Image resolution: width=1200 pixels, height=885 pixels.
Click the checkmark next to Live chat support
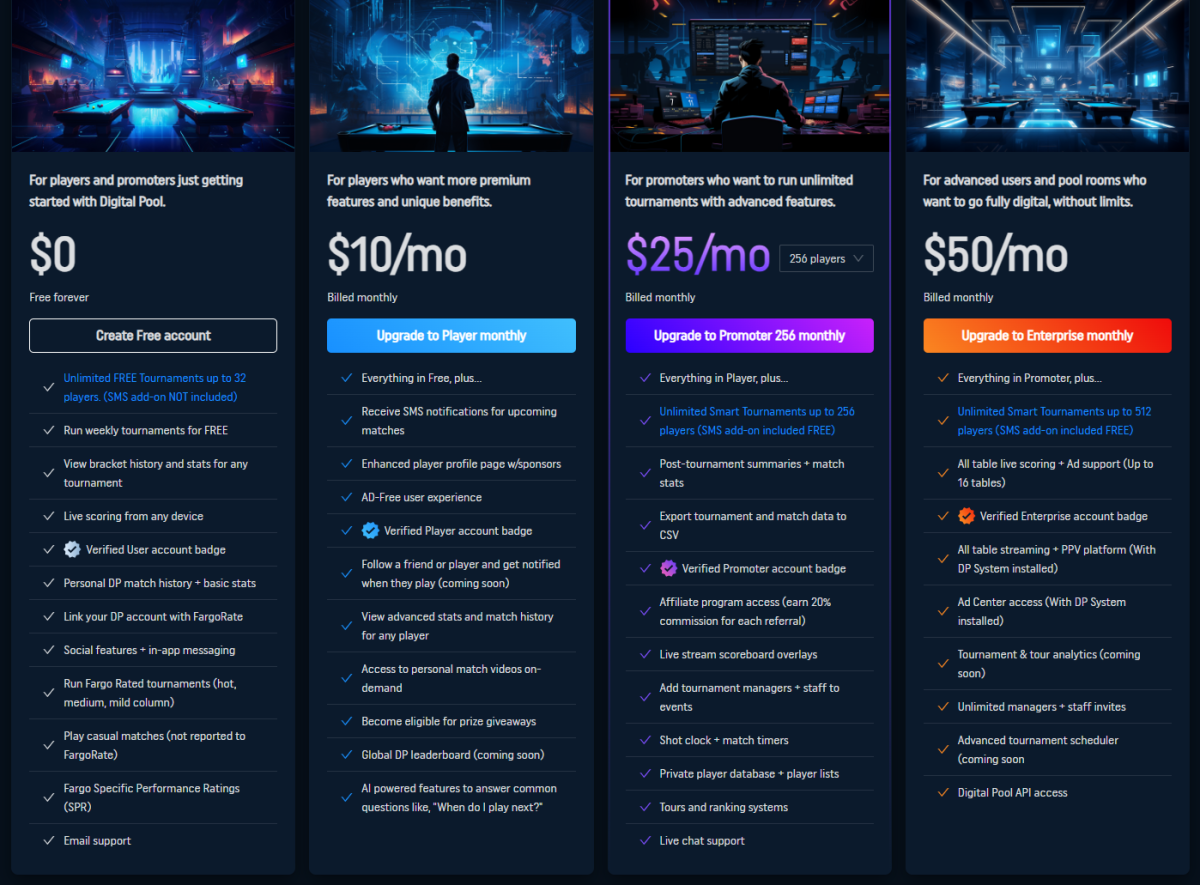click(645, 841)
